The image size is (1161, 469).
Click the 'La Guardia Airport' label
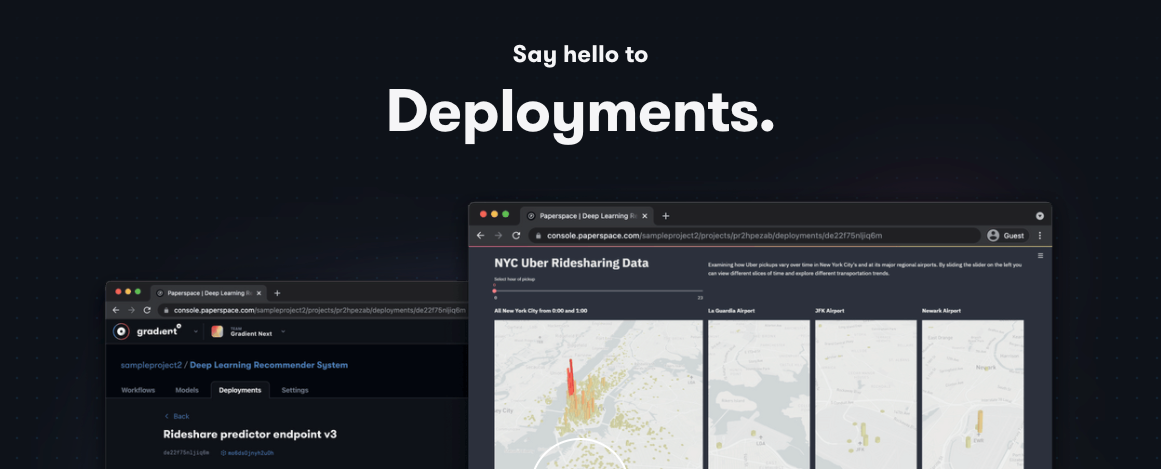tap(732, 311)
